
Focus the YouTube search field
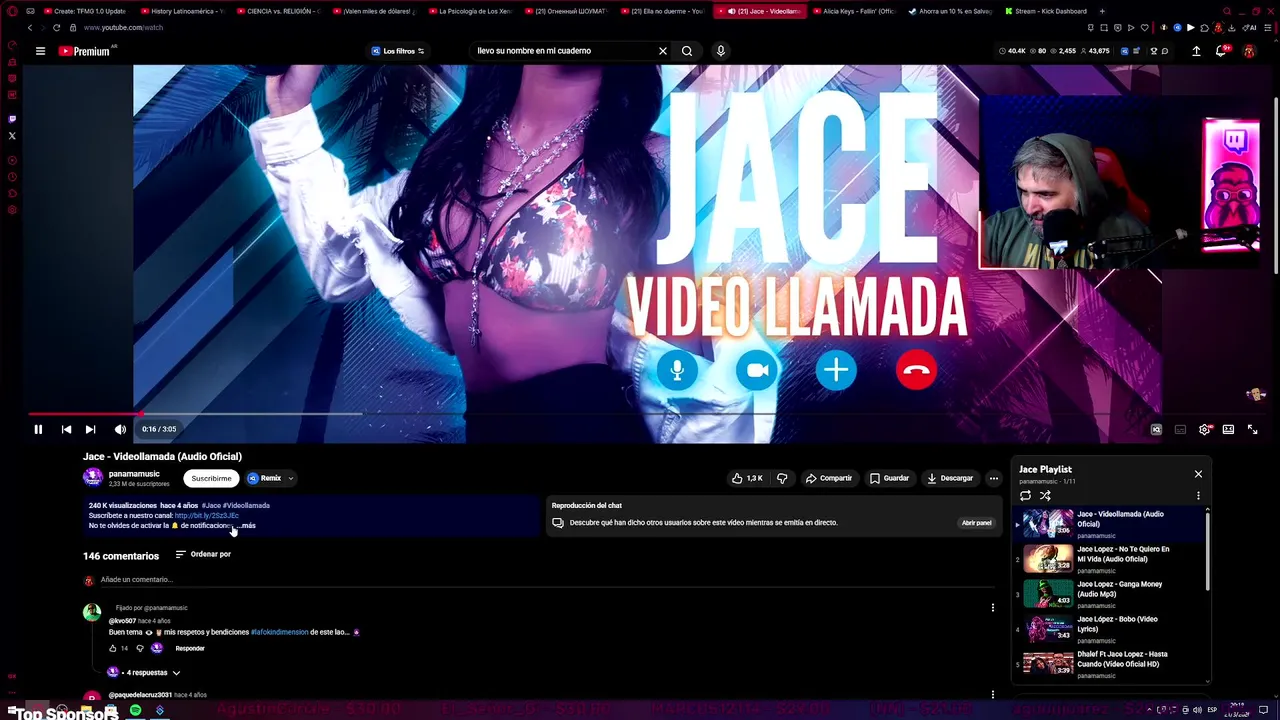(x=563, y=51)
